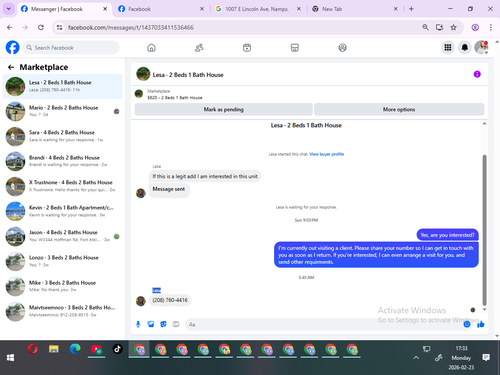The width and height of the screenshot is (500, 375).
Task: Switch to the New Tab browser tab
Action: [355, 9]
